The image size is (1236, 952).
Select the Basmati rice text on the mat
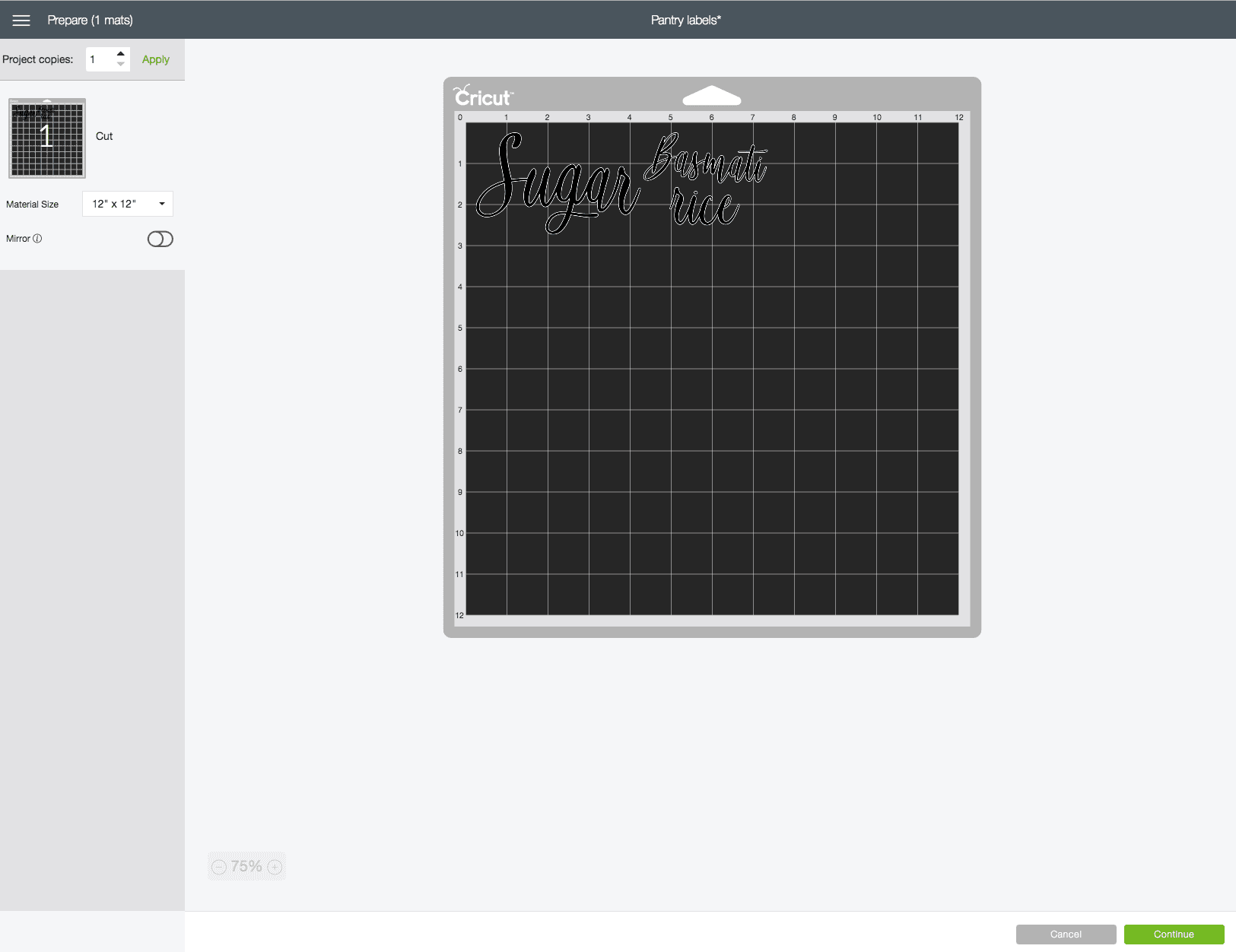707,181
